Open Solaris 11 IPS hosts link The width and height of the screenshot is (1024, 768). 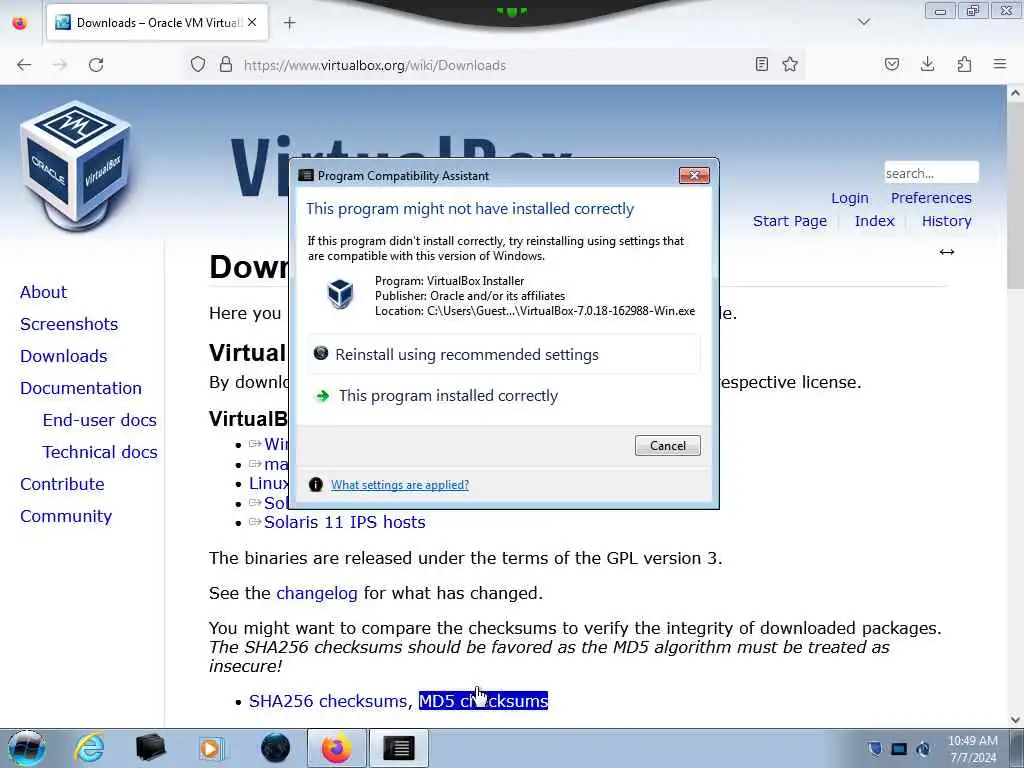click(344, 522)
